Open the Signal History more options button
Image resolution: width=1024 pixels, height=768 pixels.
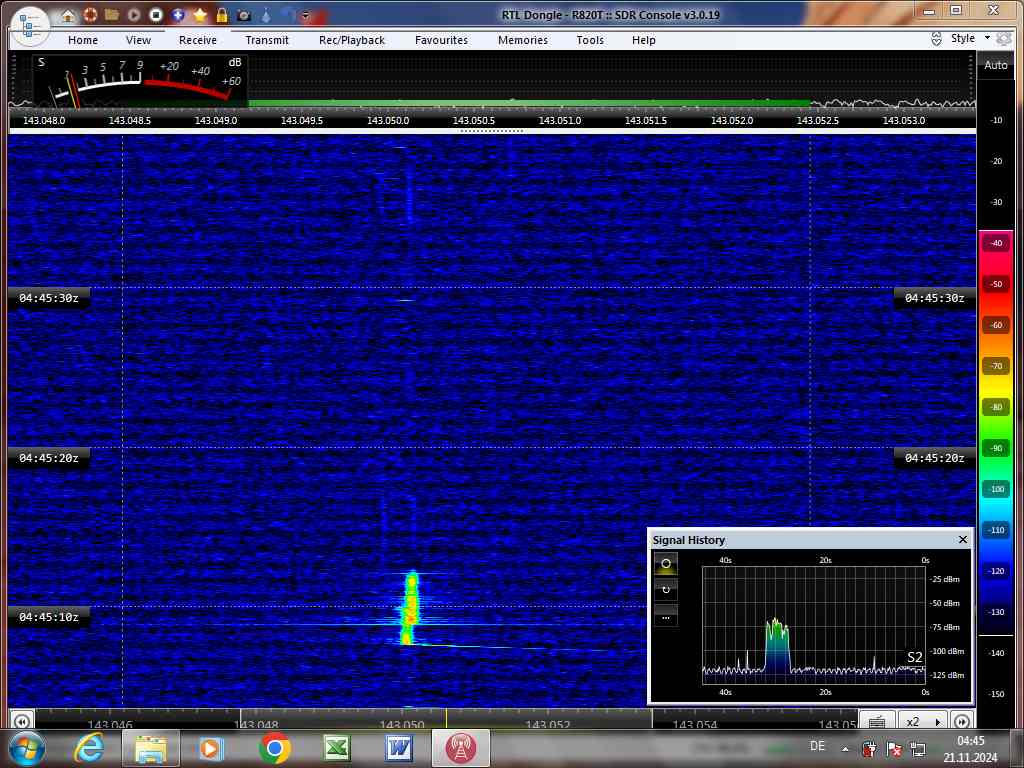coord(665,616)
